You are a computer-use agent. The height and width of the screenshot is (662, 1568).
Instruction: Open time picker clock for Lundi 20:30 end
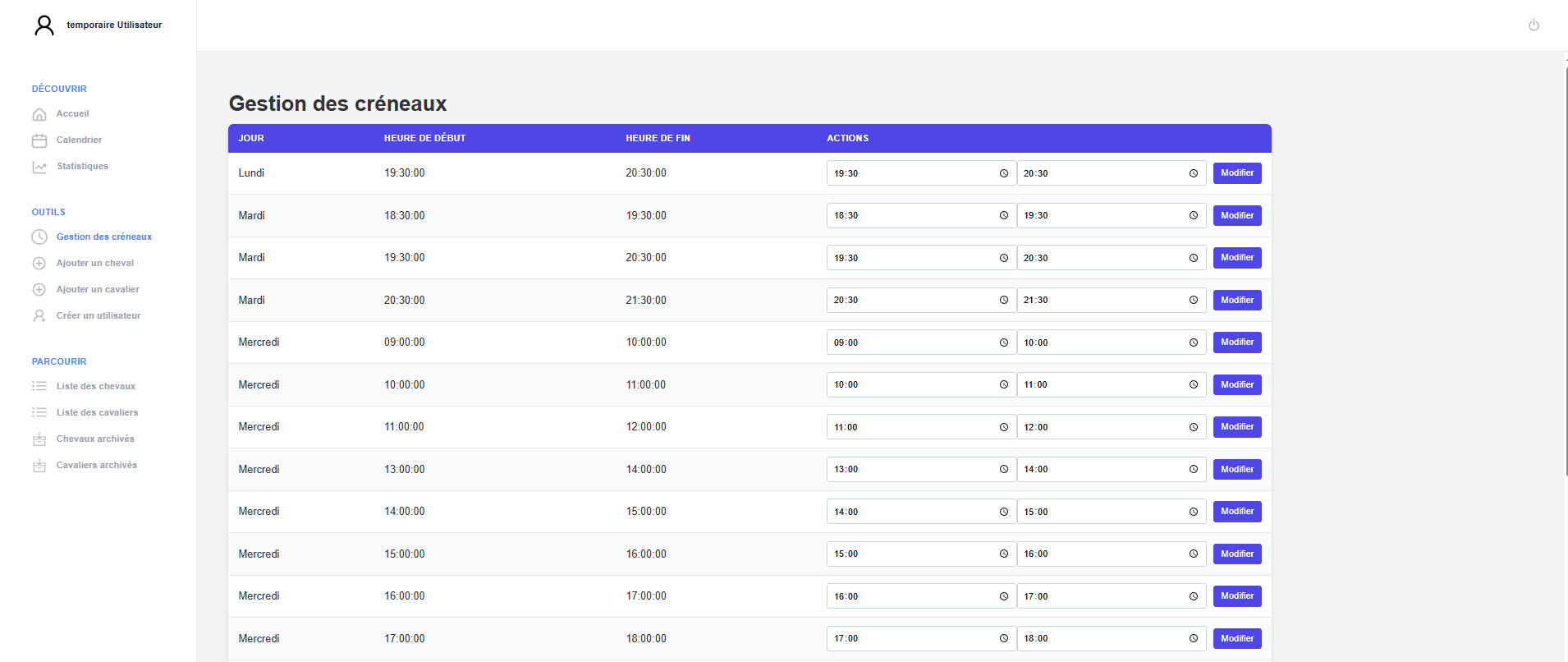[1194, 173]
